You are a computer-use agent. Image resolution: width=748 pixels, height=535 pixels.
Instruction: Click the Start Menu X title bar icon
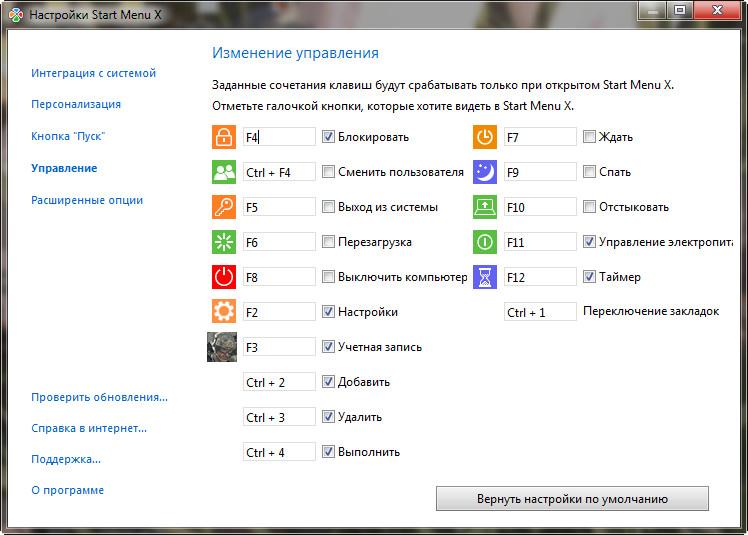[16, 15]
